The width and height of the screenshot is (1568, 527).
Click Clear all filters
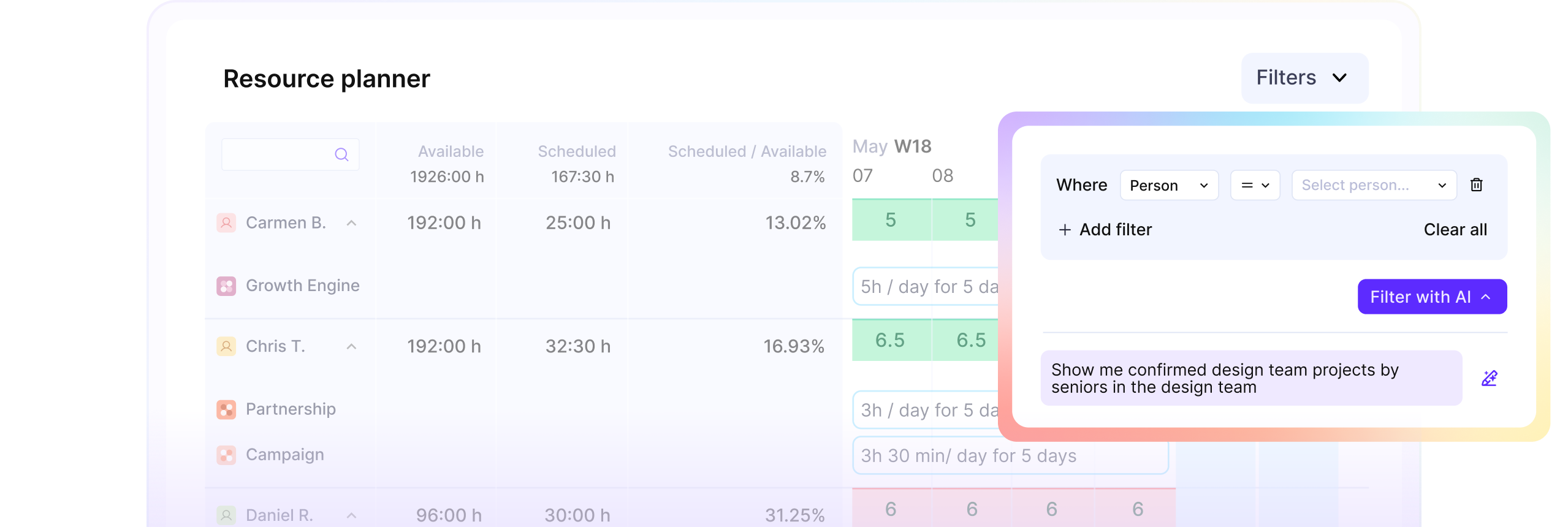click(1455, 229)
